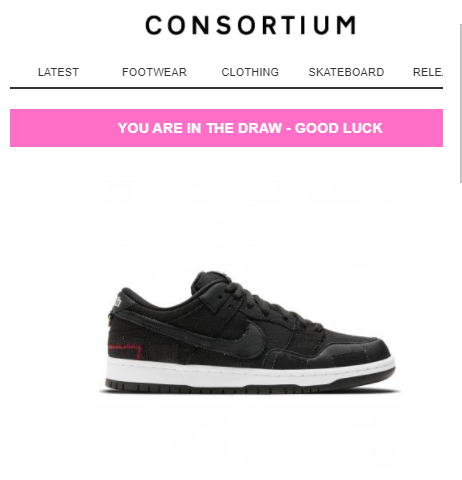Image resolution: width=462 pixels, height=480 pixels.
Task: Click the white logo tab on the heel
Action: coord(117,300)
